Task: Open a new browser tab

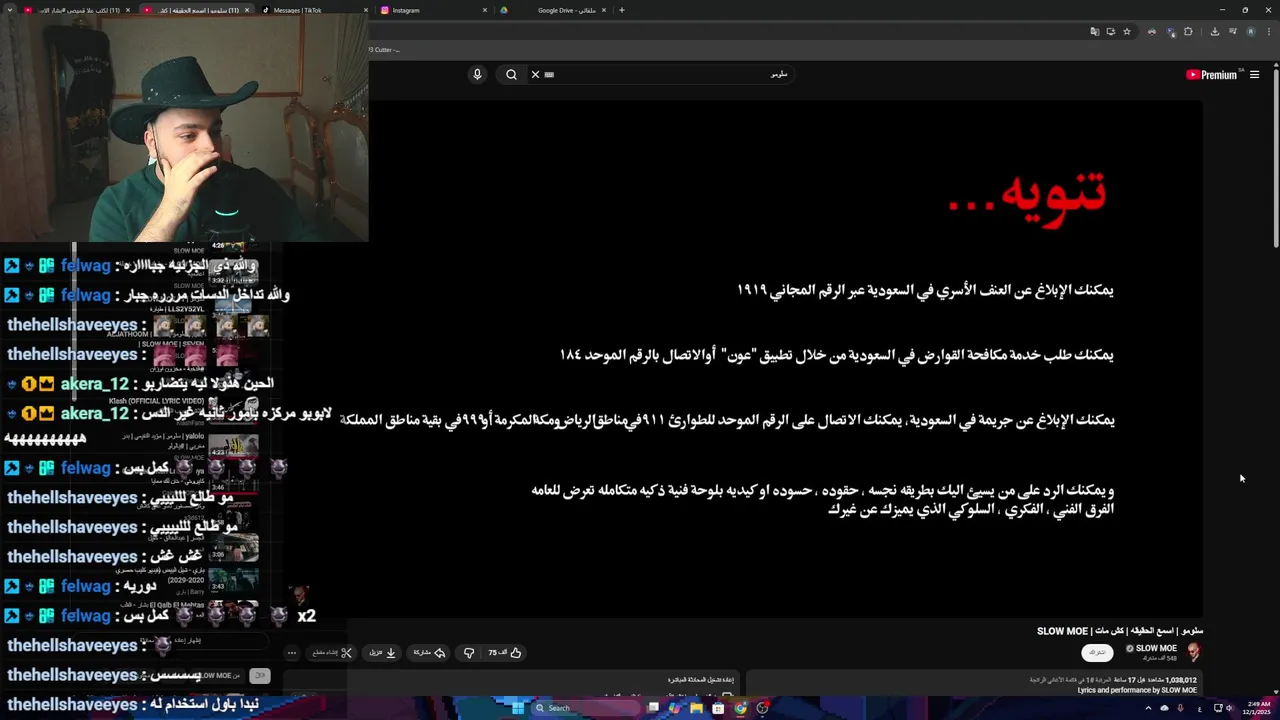Action: [x=621, y=10]
